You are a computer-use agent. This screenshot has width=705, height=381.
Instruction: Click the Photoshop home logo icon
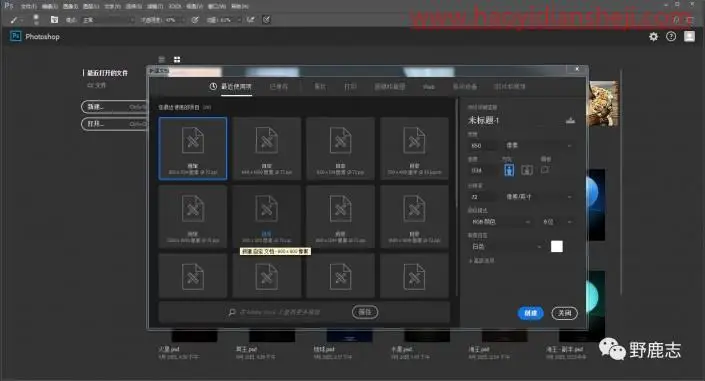(16, 36)
